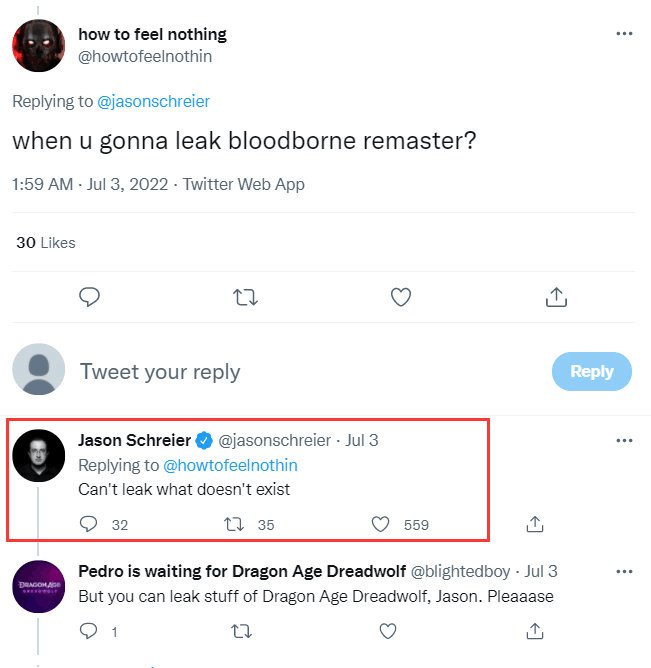Open more options on Jason Schreier's reply
This screenshot has height=668, width=651.
[624, 440]
